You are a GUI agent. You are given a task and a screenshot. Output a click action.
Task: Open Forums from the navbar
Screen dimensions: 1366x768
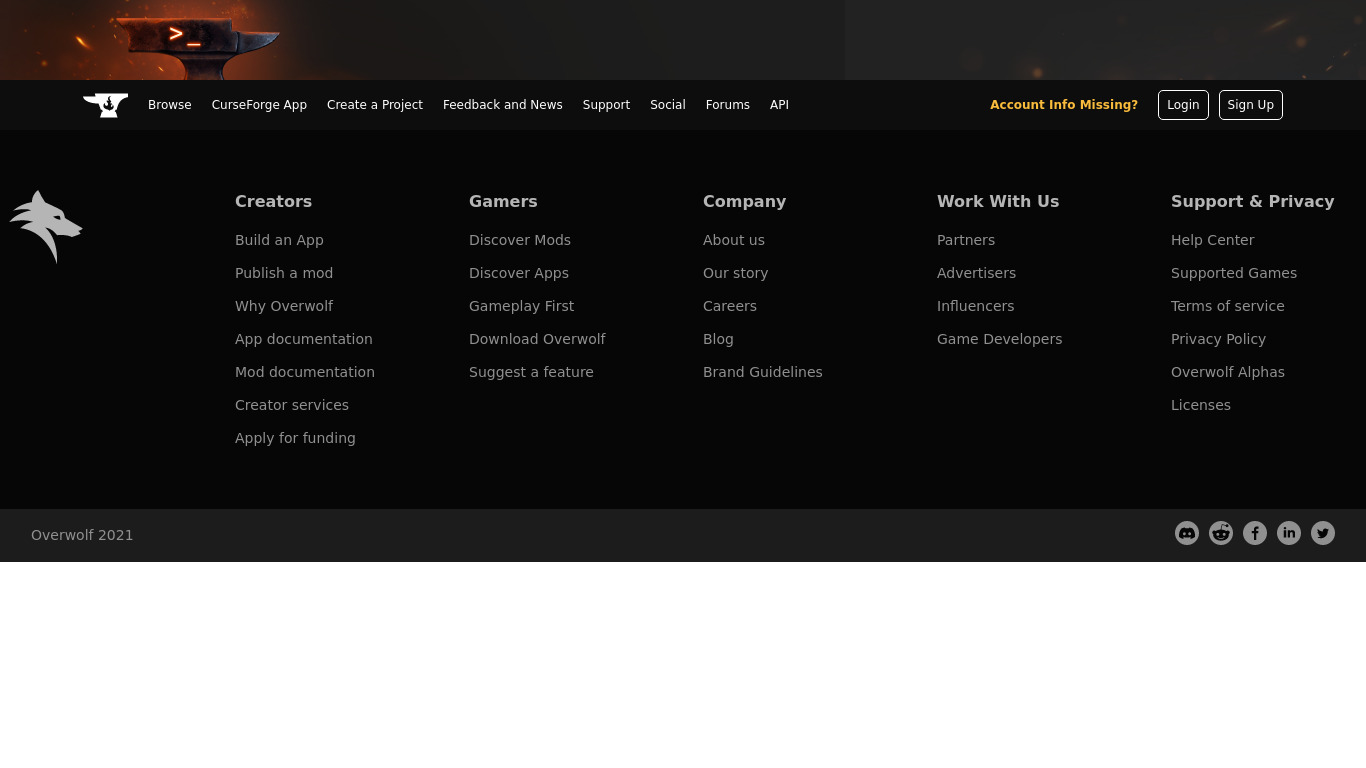(728, 105)
